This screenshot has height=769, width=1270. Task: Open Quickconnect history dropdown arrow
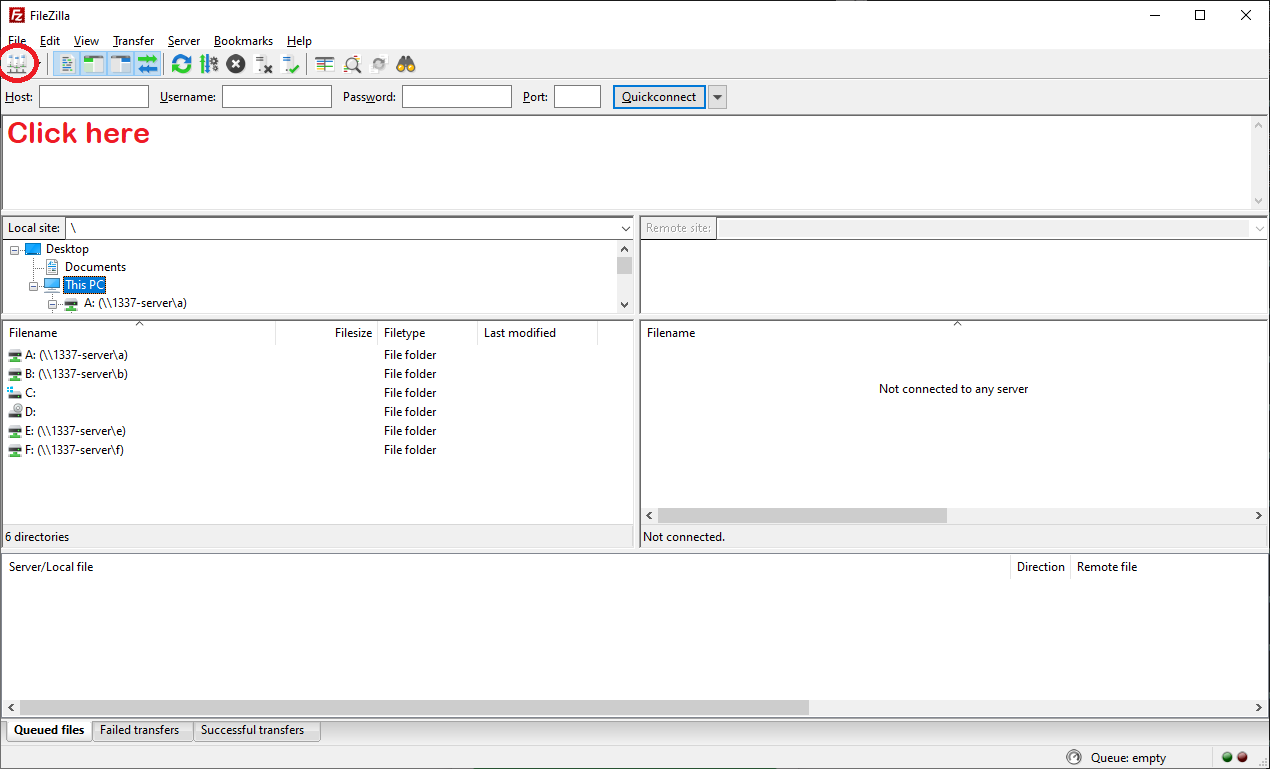tap(717, 97)
